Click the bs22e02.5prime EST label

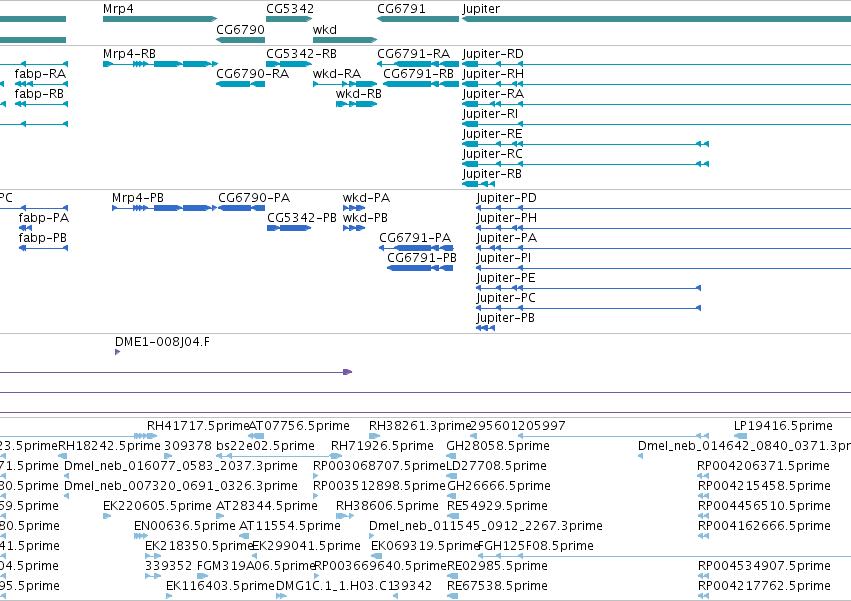tap(265, 446)
